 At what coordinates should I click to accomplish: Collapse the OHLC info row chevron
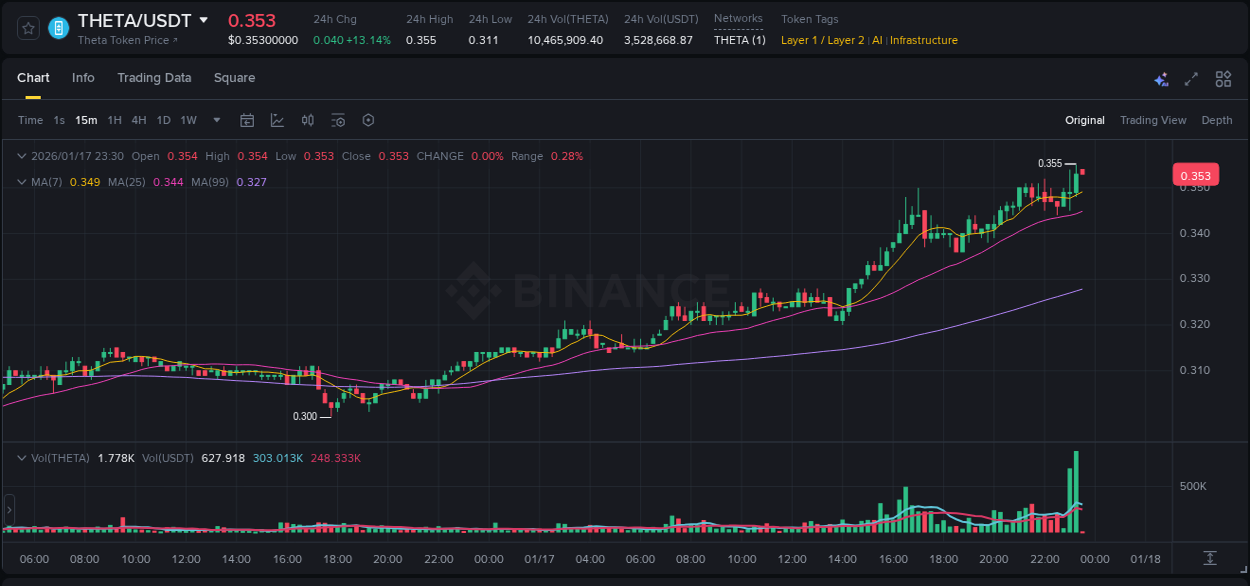click(x=20, y=156)
